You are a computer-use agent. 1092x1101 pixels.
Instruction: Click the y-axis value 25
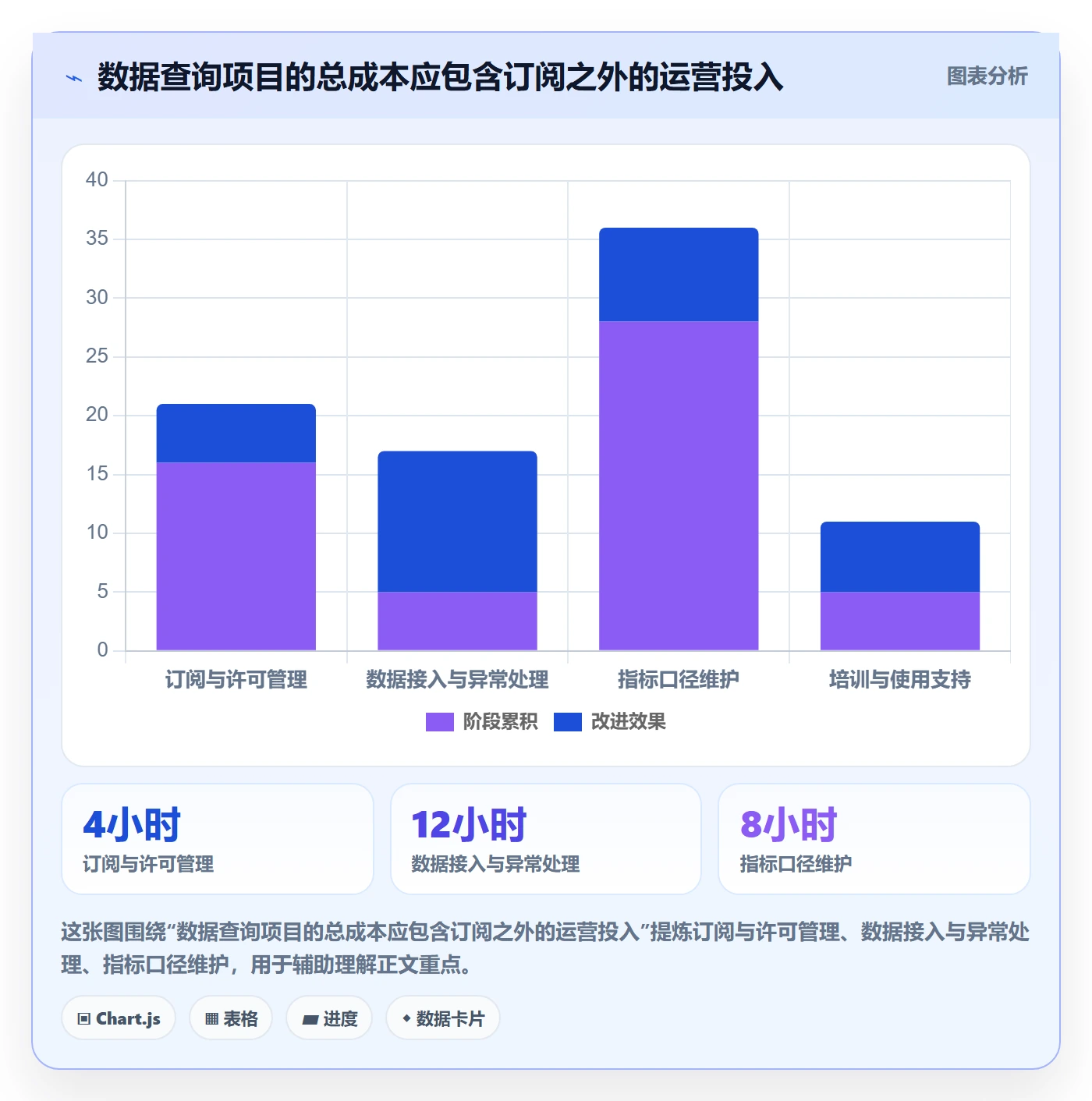pyautogui.click(x=97, y=356)
